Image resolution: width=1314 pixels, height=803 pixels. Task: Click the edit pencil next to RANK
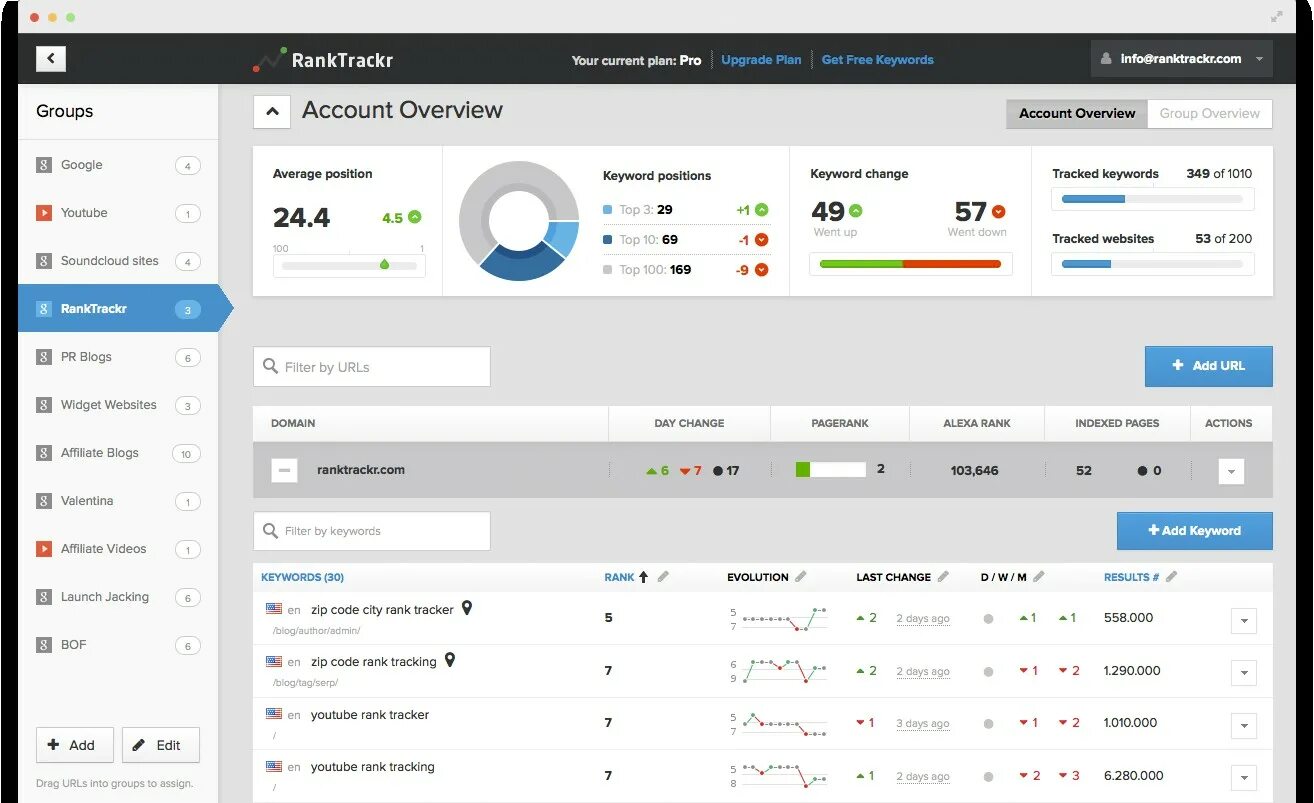click(x=663, y=577)
